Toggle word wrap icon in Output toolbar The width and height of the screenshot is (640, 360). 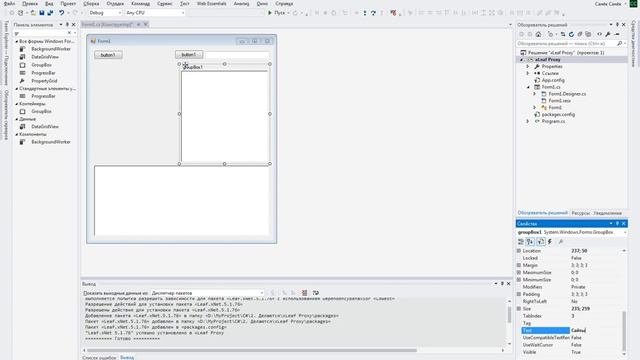coord(316,293)
